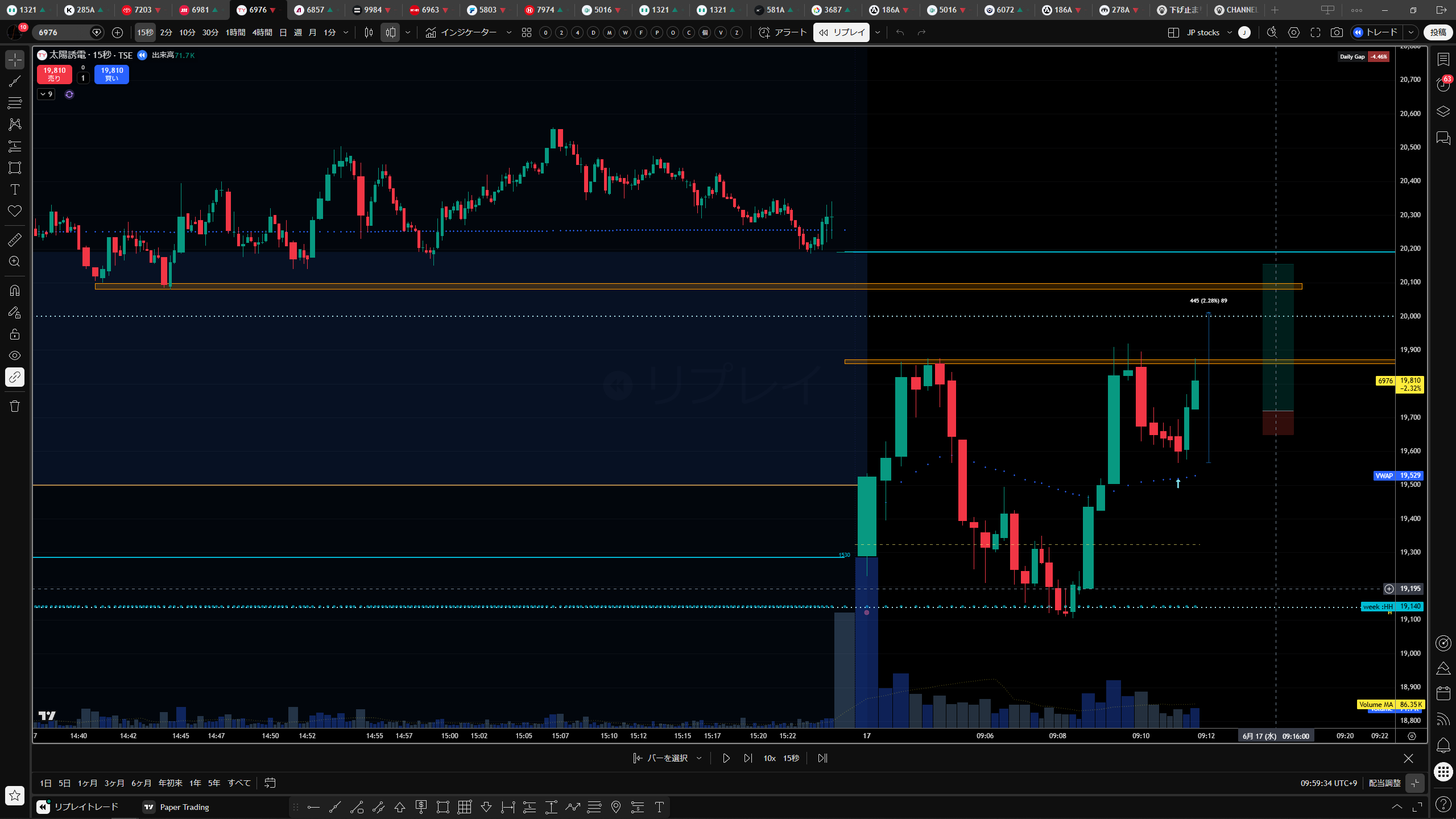Open the alerts bell in right sidebar
The height and width of the screenshot is (819, 1456).
click(1443, 744)
